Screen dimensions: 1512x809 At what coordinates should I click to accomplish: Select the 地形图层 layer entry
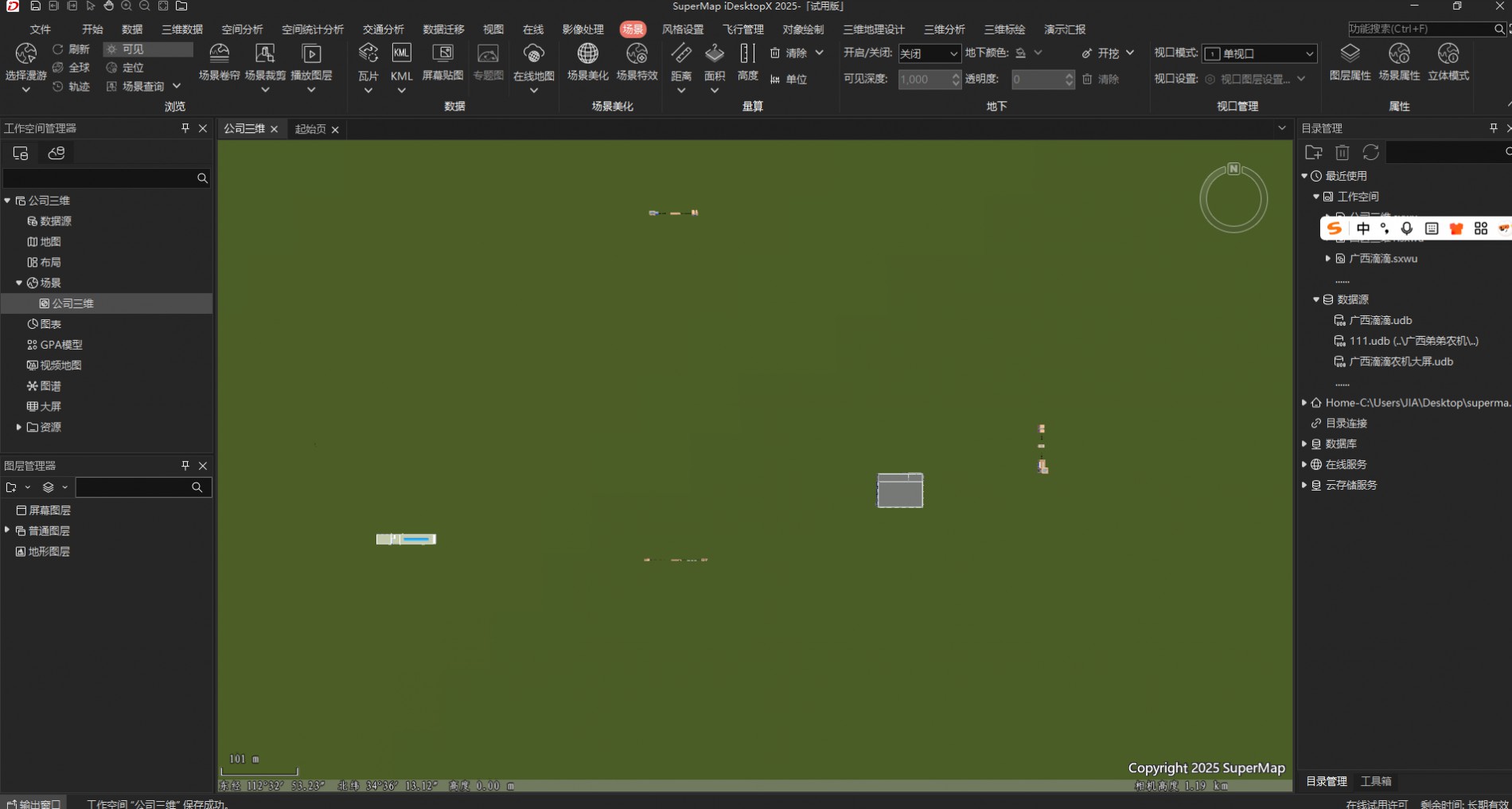click(x=43, y=551)
